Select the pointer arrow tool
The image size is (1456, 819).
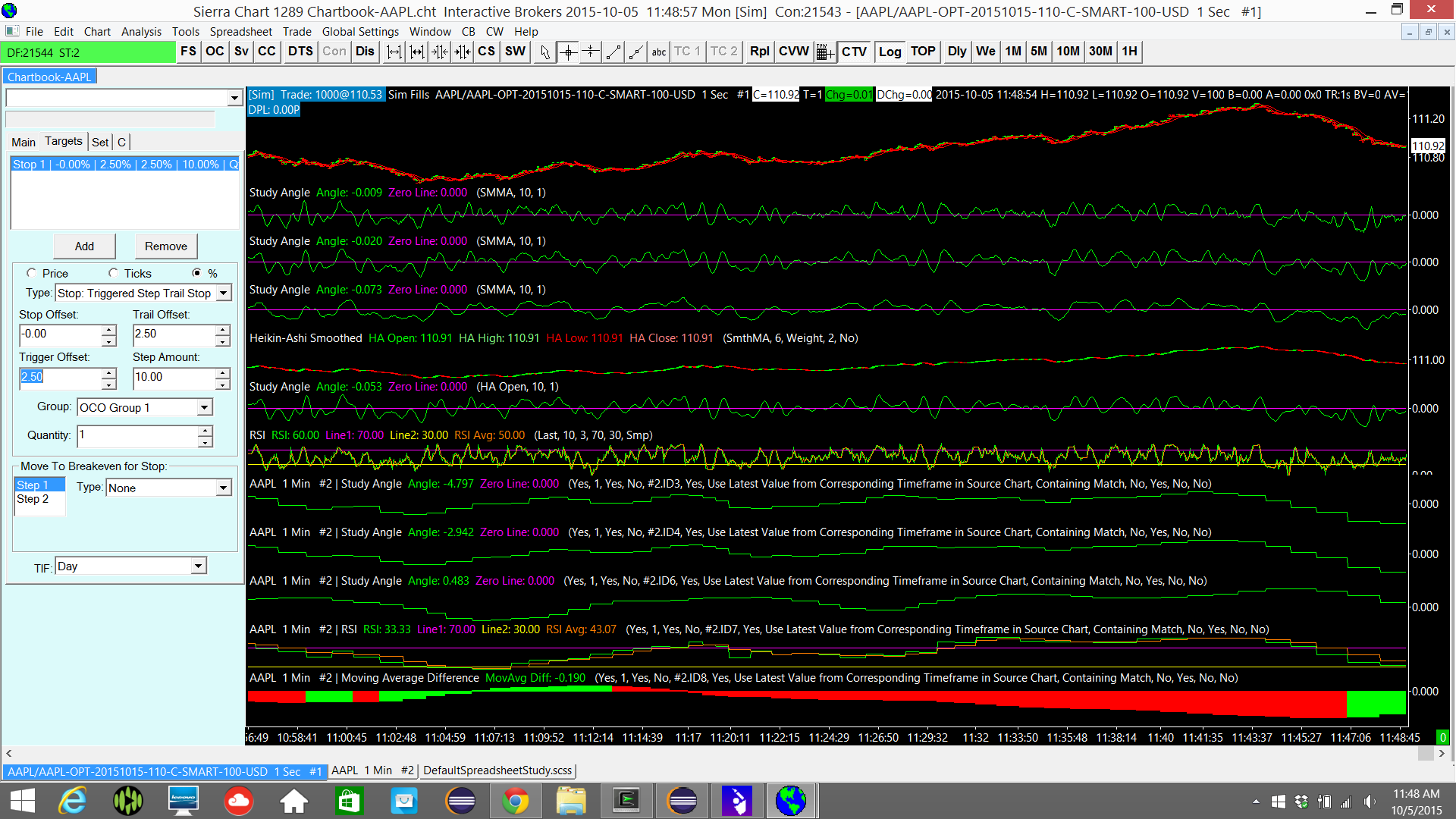click(x=544, y=52)
